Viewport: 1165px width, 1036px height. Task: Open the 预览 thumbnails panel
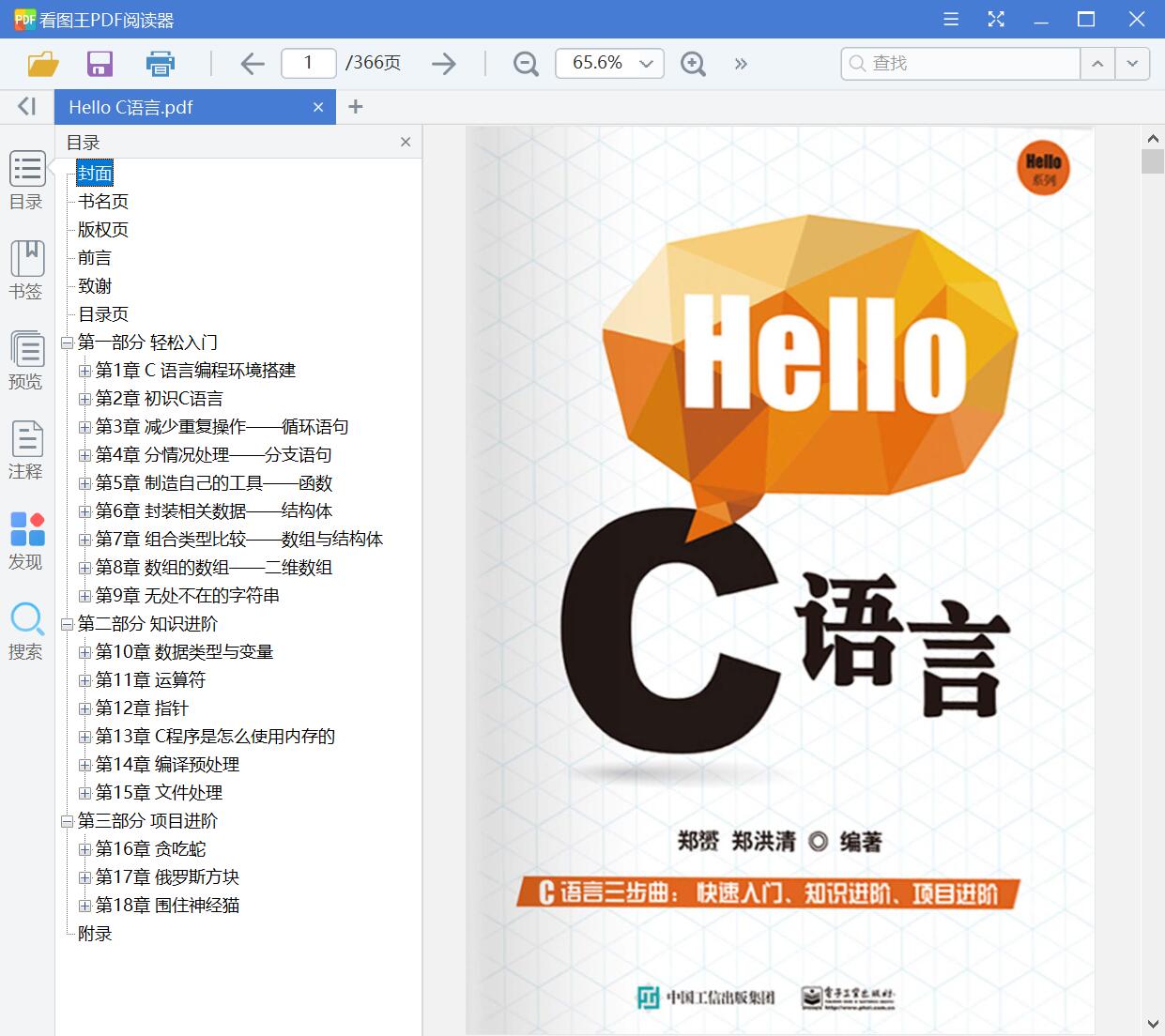coord(26,360)
